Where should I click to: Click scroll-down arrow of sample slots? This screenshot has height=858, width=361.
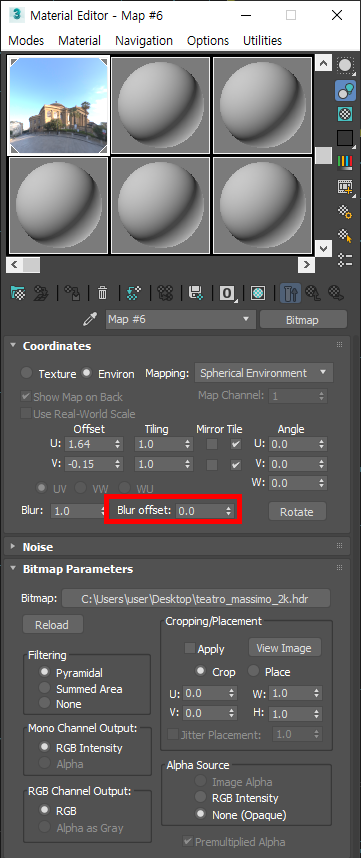point(323,248)
